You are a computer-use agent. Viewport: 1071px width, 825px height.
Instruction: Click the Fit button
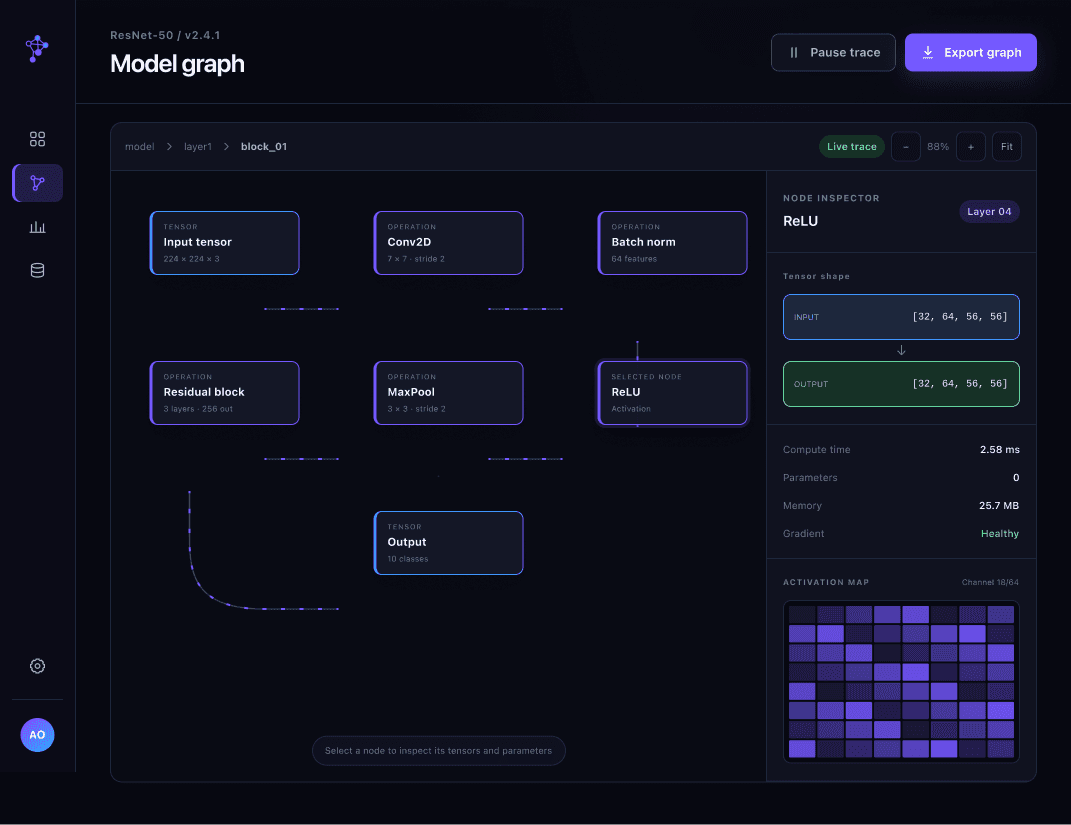coord(1007,147)
